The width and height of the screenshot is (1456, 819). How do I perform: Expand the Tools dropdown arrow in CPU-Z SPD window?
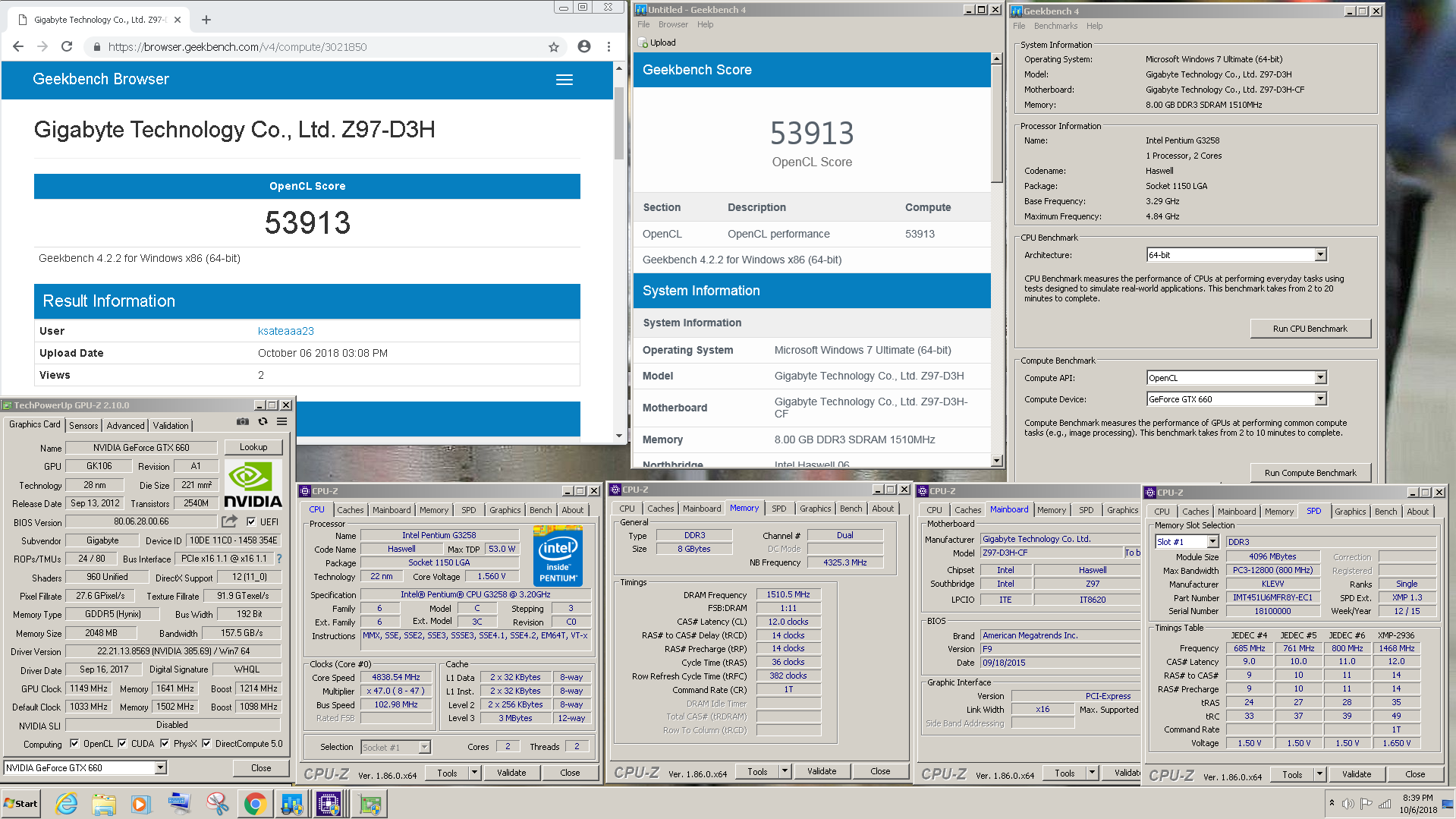(x=1320, y=774)
